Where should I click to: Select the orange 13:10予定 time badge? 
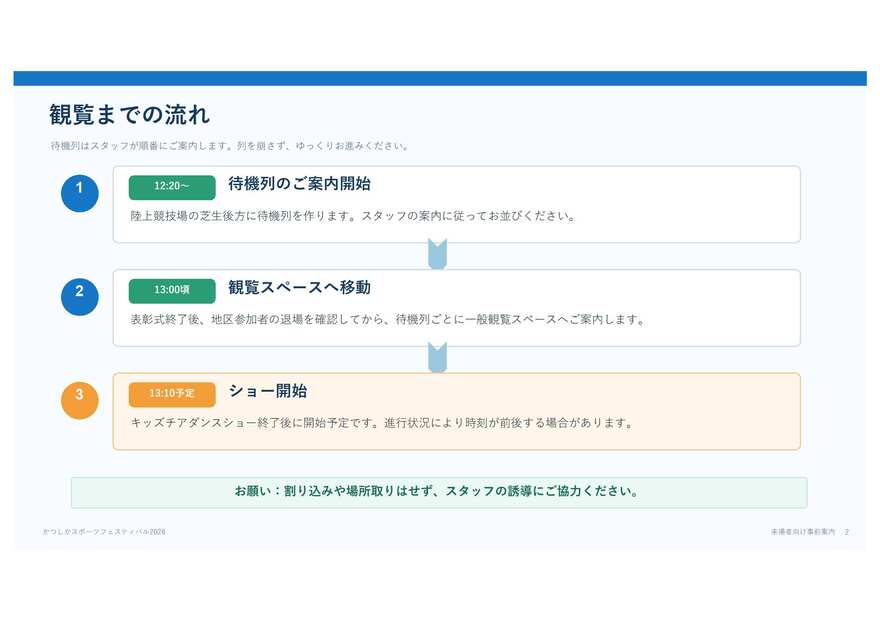(172, 395)
